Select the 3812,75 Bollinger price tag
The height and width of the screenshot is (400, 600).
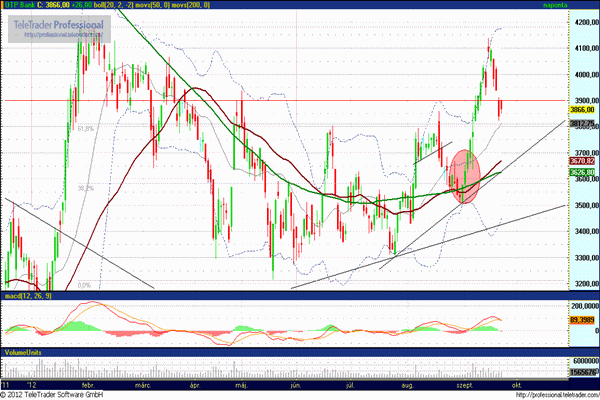[x=583, y=124]
